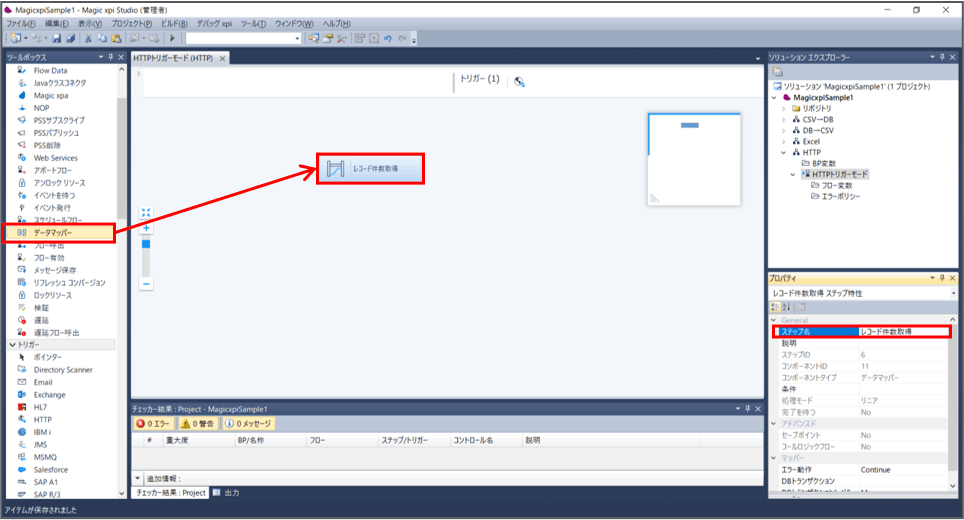Toggle the 0 エラー filter button

tap(154, 424)
